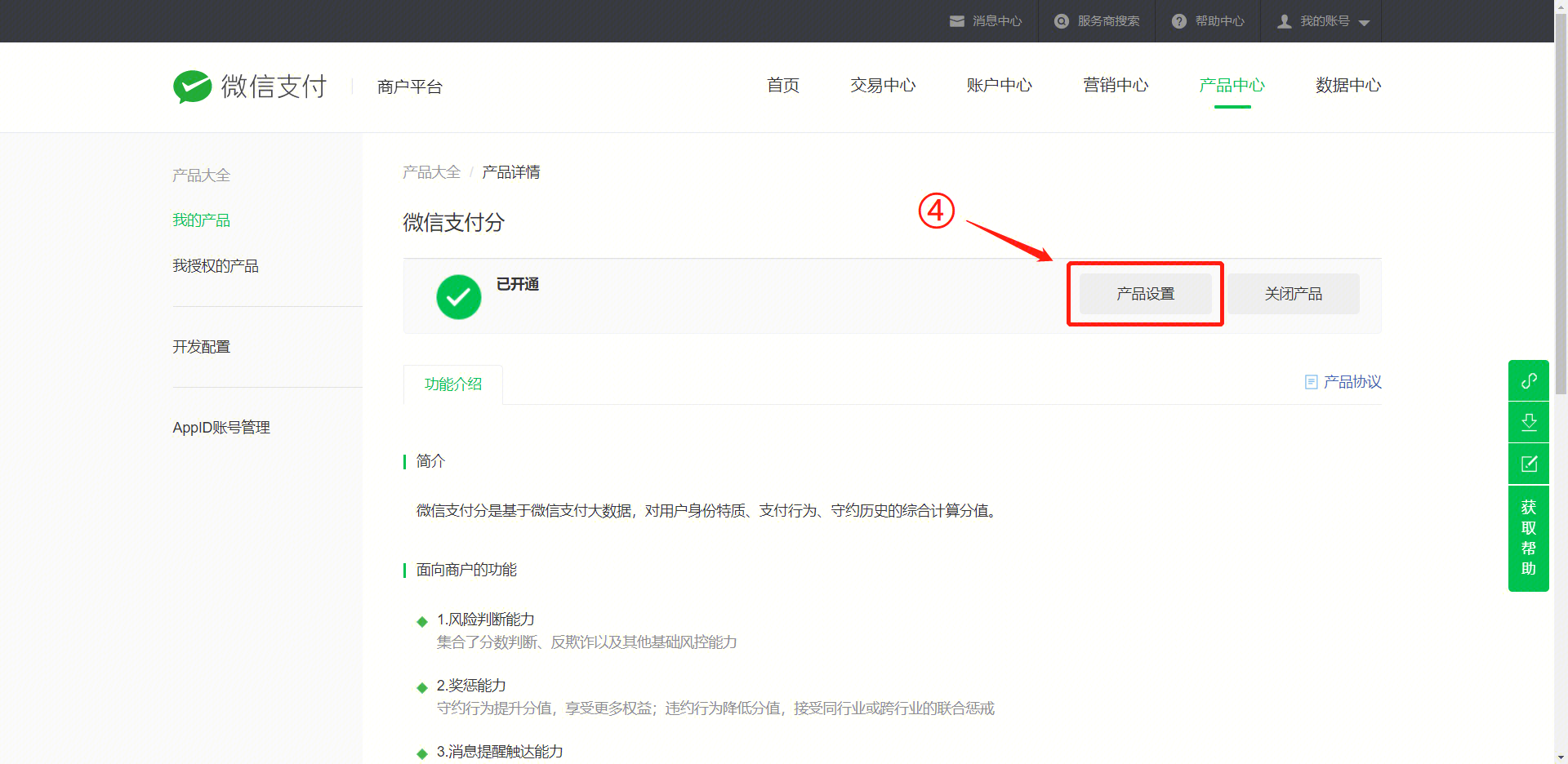Click the 面向商户的功能 section heading
Image resolution: width=1568 pixels, height=764 pixels.
pyautogui.click(x=467, y=570)
